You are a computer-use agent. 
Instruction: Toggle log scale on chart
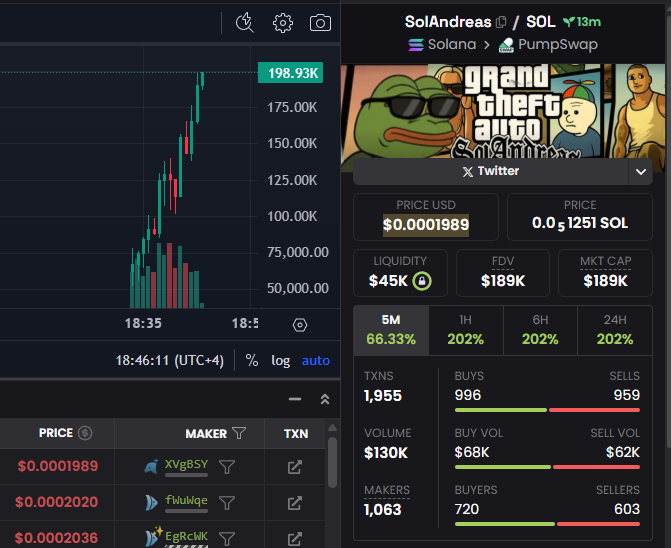(280, 361)
